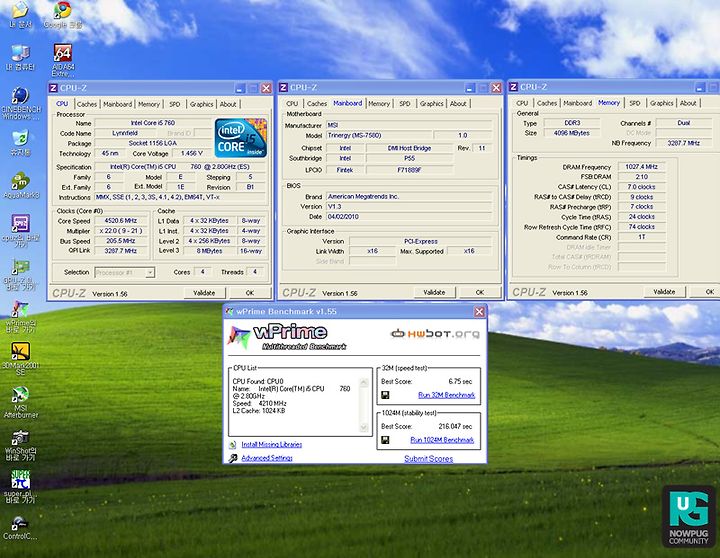Run the 1024M Benchmark link
Viewport: 720px width, 558px height.
[442, 440]
